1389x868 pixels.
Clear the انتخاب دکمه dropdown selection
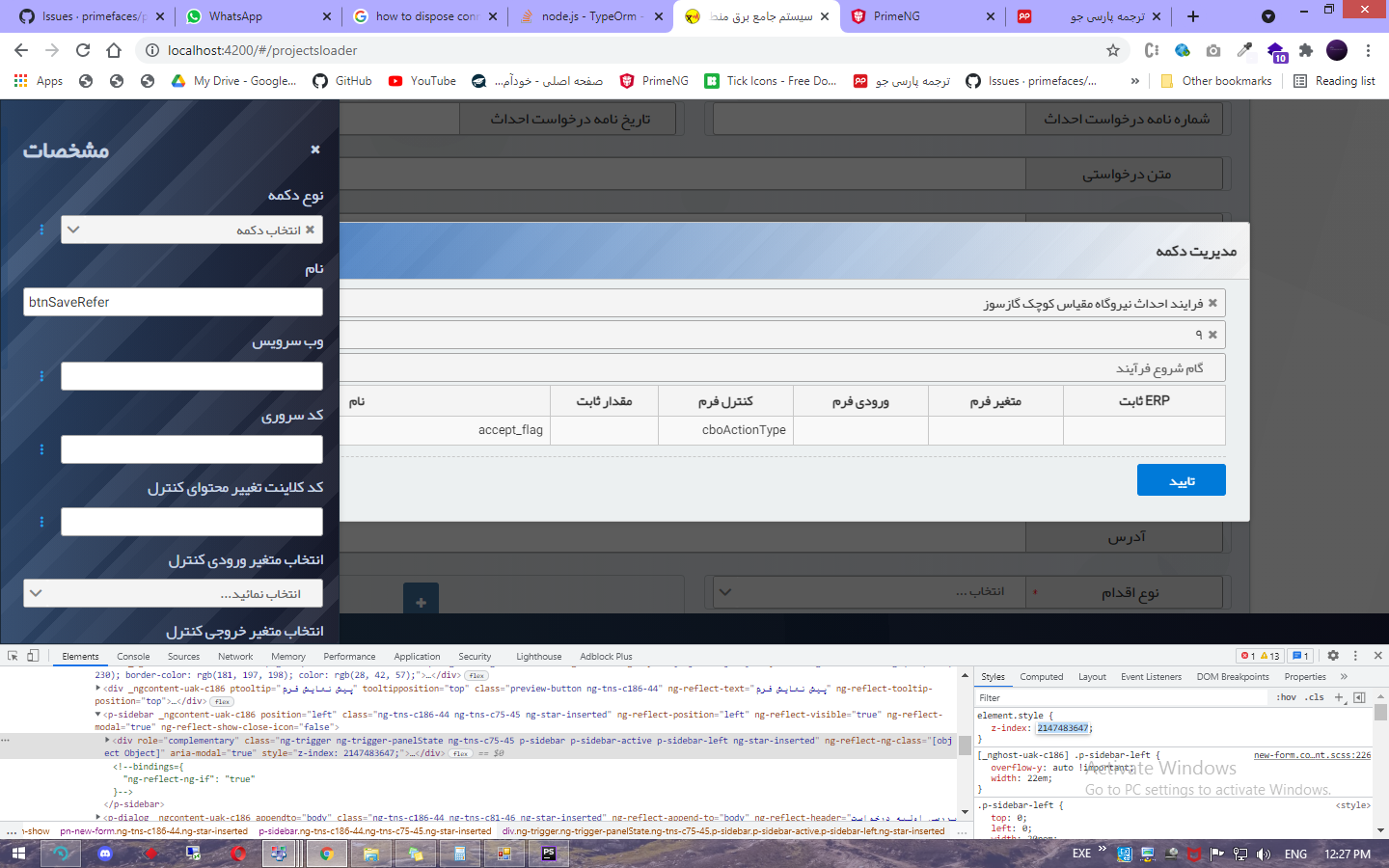310,230
